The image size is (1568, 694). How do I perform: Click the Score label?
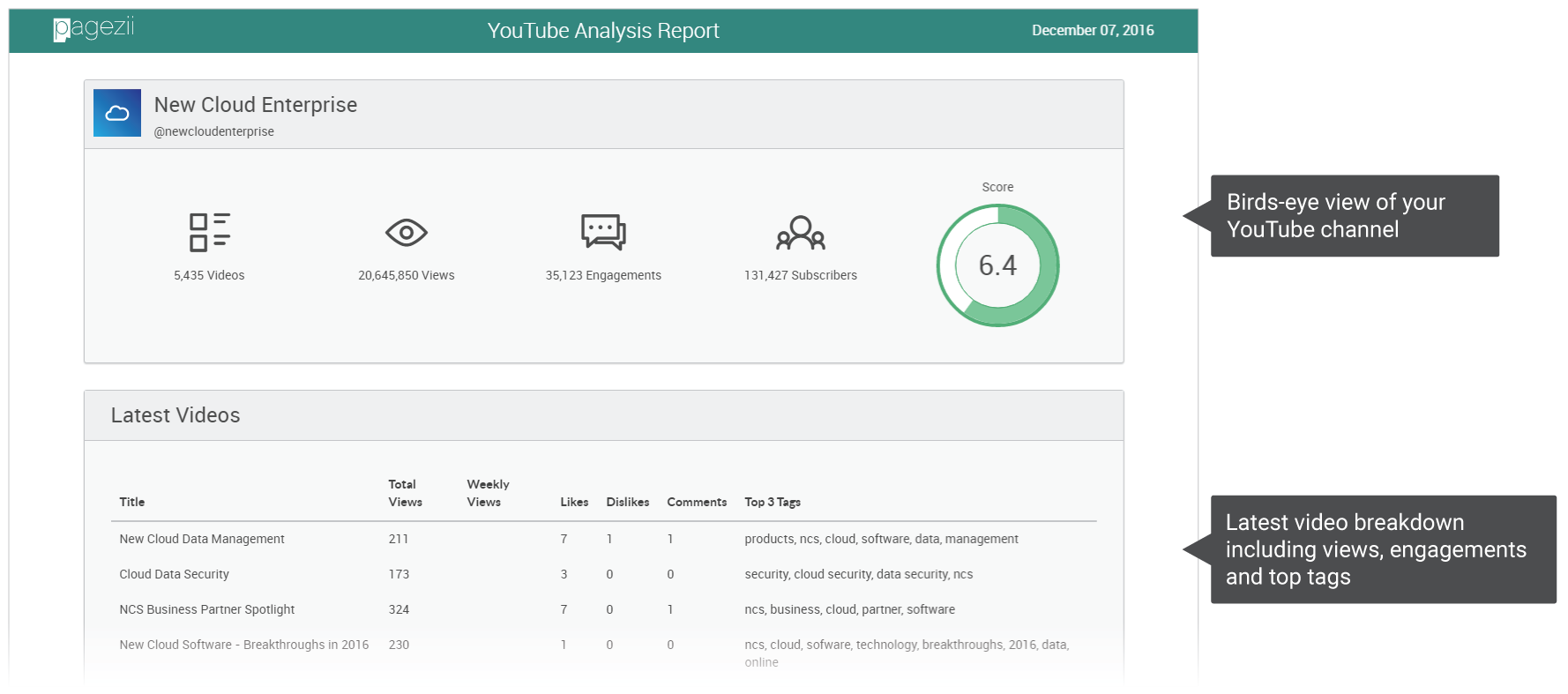click(997, 187)
